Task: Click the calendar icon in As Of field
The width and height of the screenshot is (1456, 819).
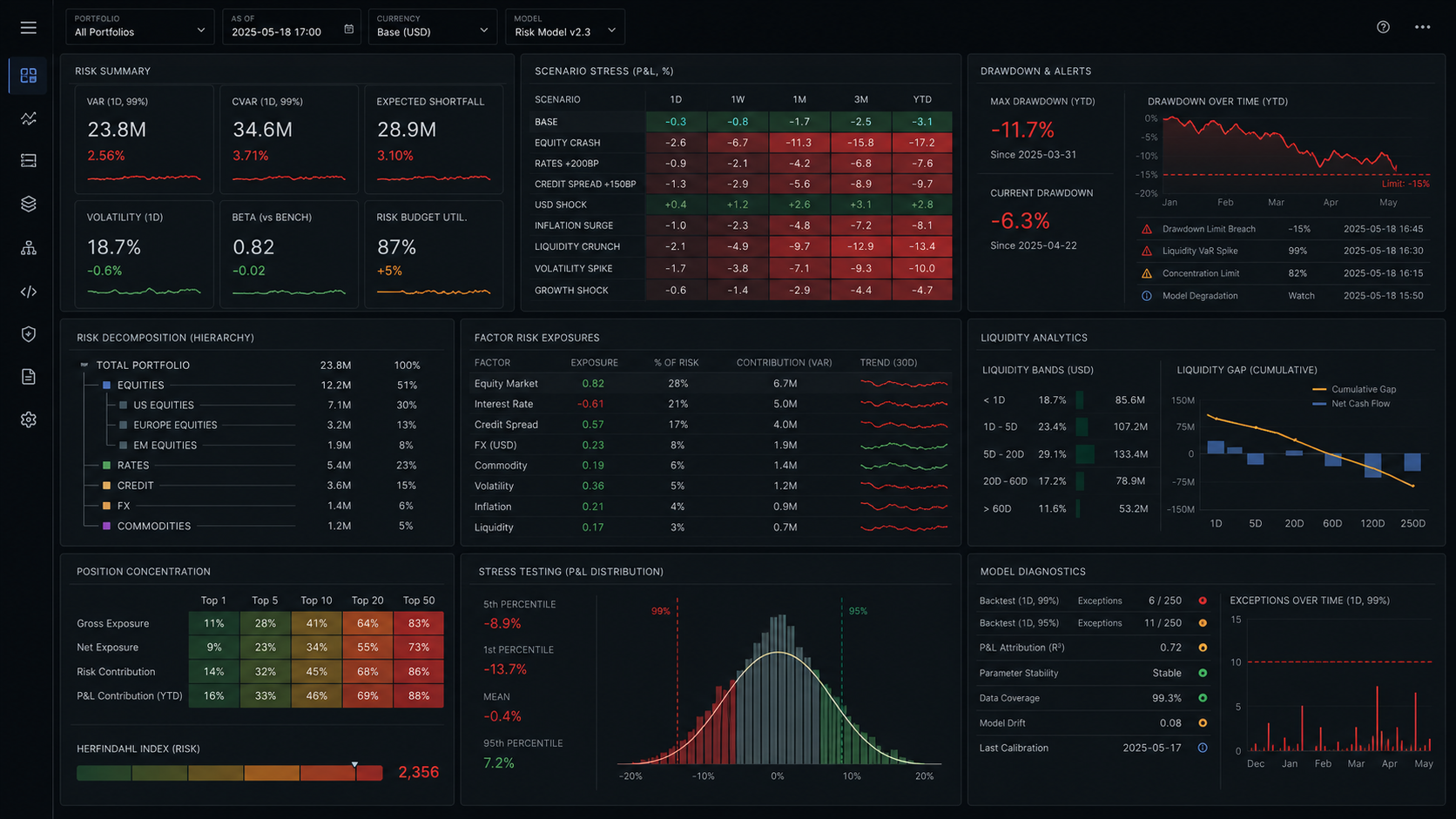Action: [x=349, y=29]
